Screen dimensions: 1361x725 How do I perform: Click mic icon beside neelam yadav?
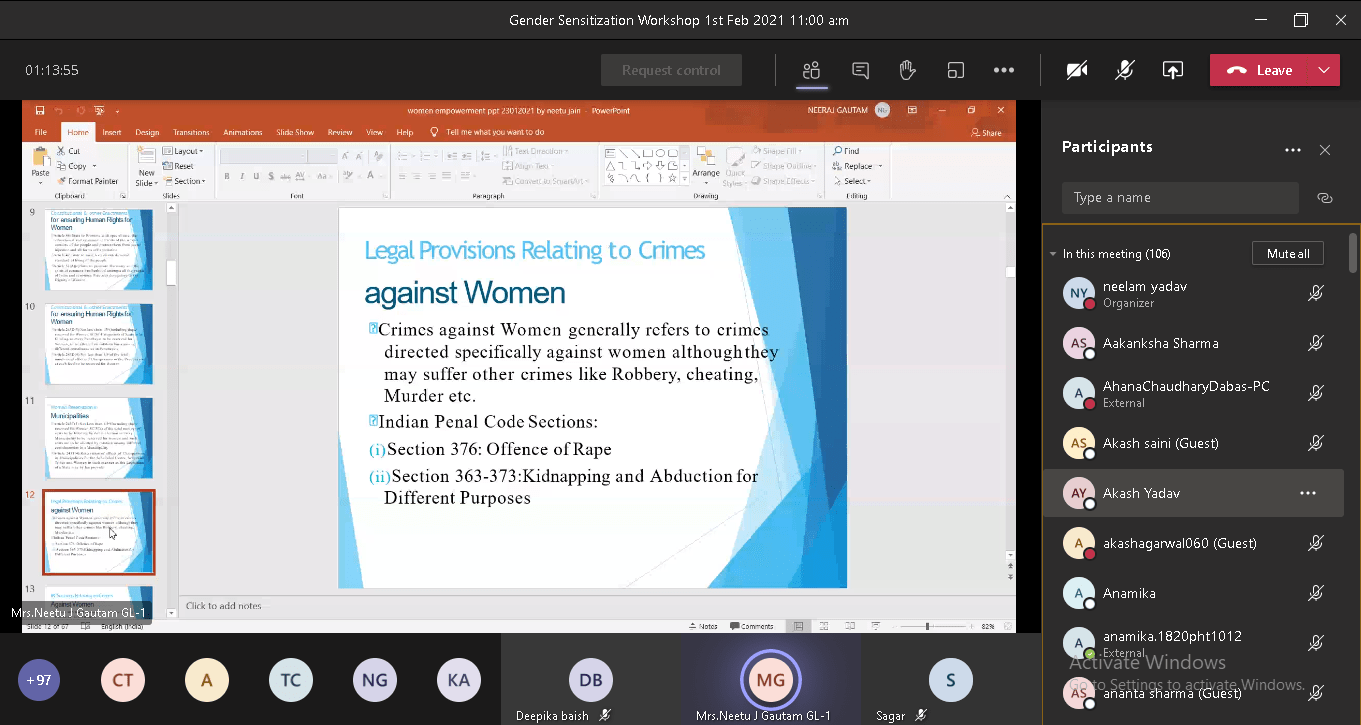[x=1316, y=293]
